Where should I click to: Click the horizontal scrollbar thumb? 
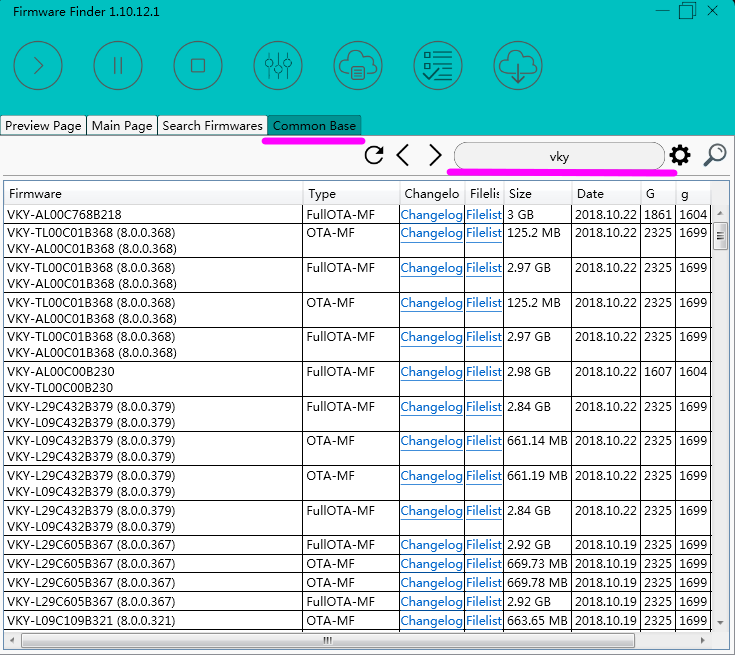pyautogui.click(x=328, y=640)
